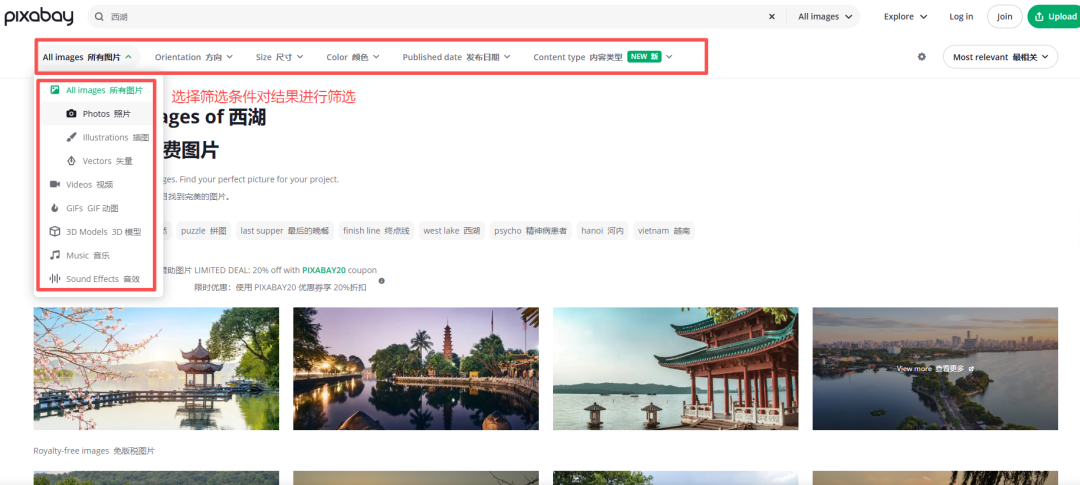1080x485 pixels.
Task: Open the red pavilion lake photo
Action: (676, 369)
